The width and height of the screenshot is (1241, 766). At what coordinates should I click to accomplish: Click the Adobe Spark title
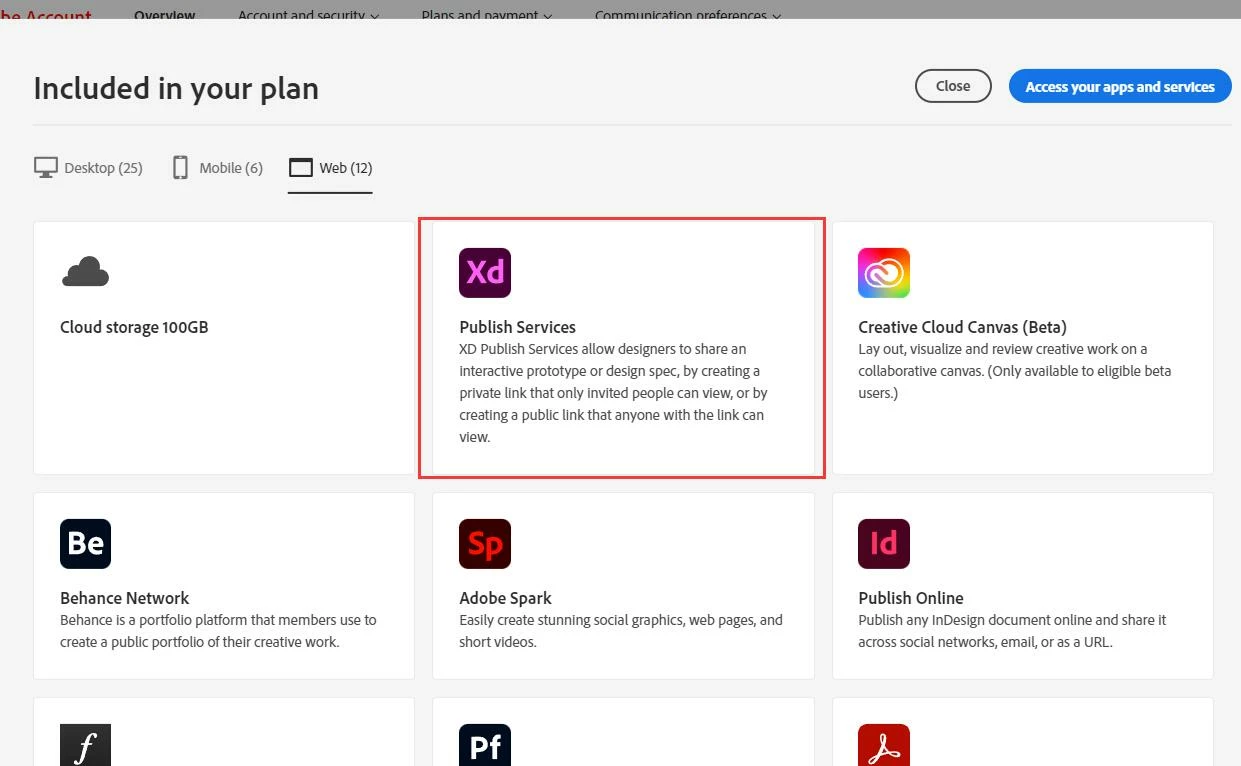tap(505, 598)
